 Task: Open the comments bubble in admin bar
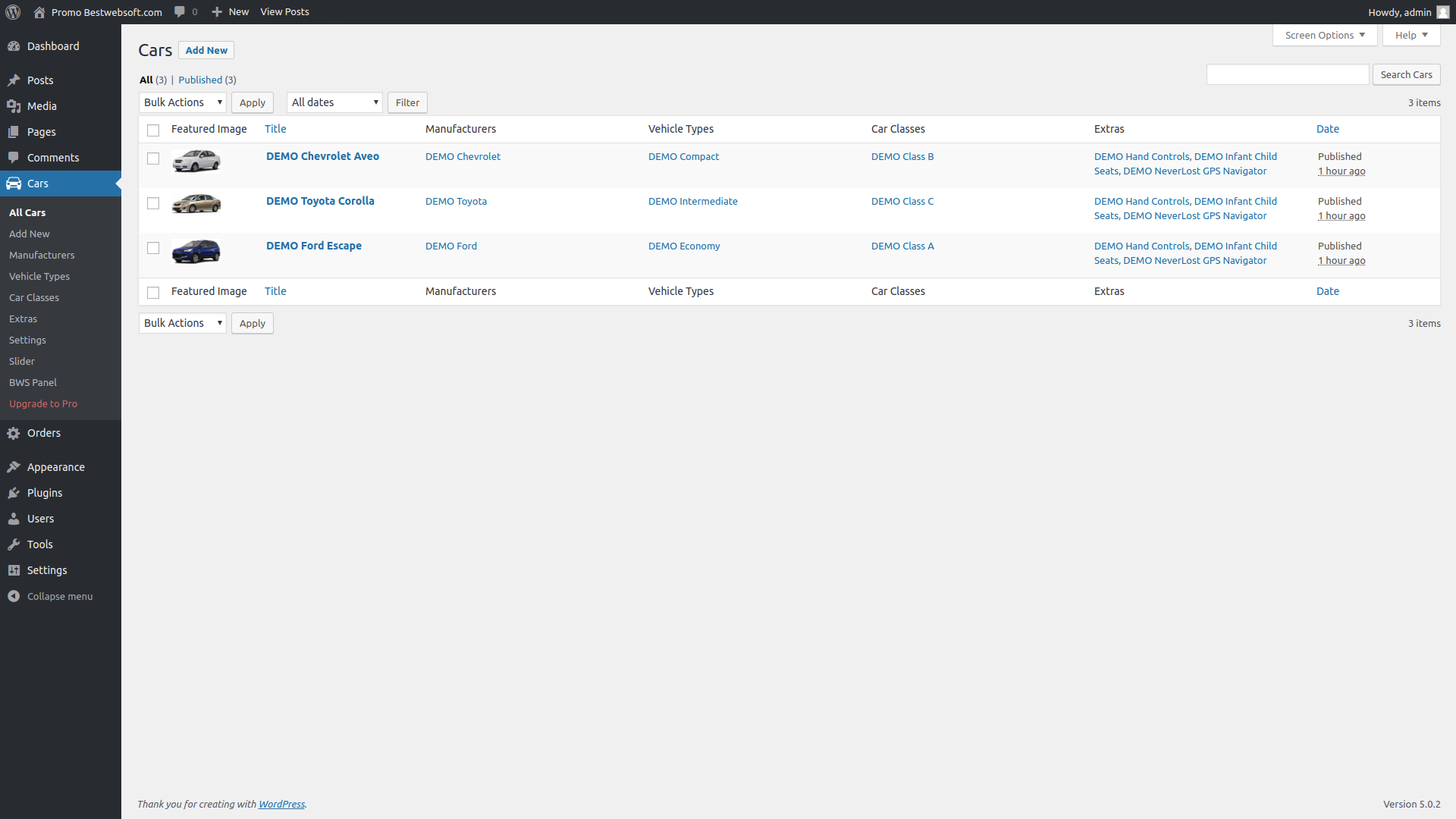(180, 12)
